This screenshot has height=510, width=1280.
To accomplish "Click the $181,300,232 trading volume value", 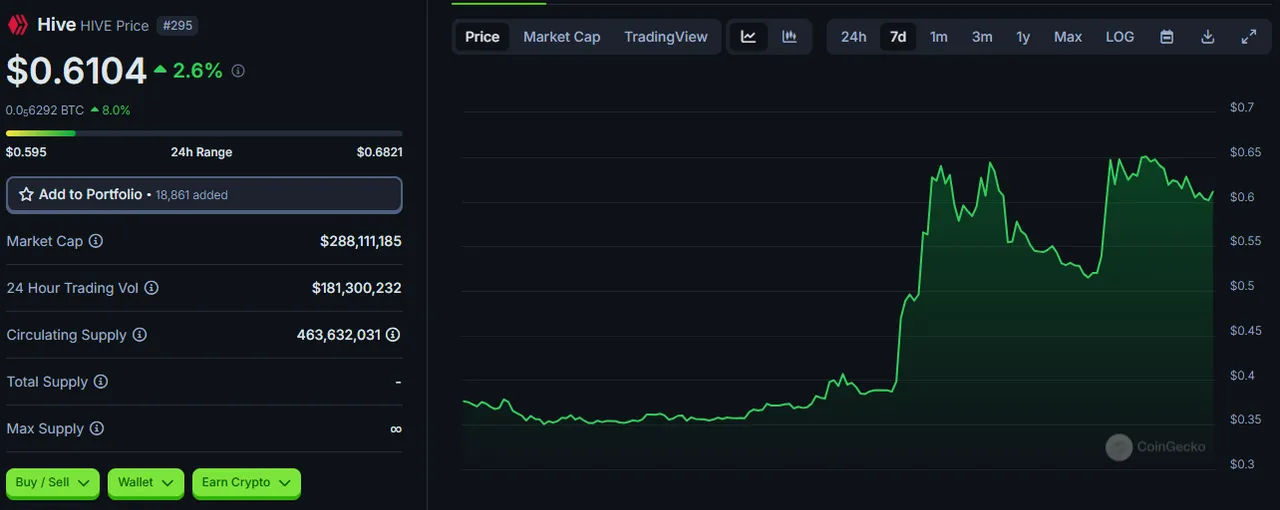I will [x=357, y=288].
